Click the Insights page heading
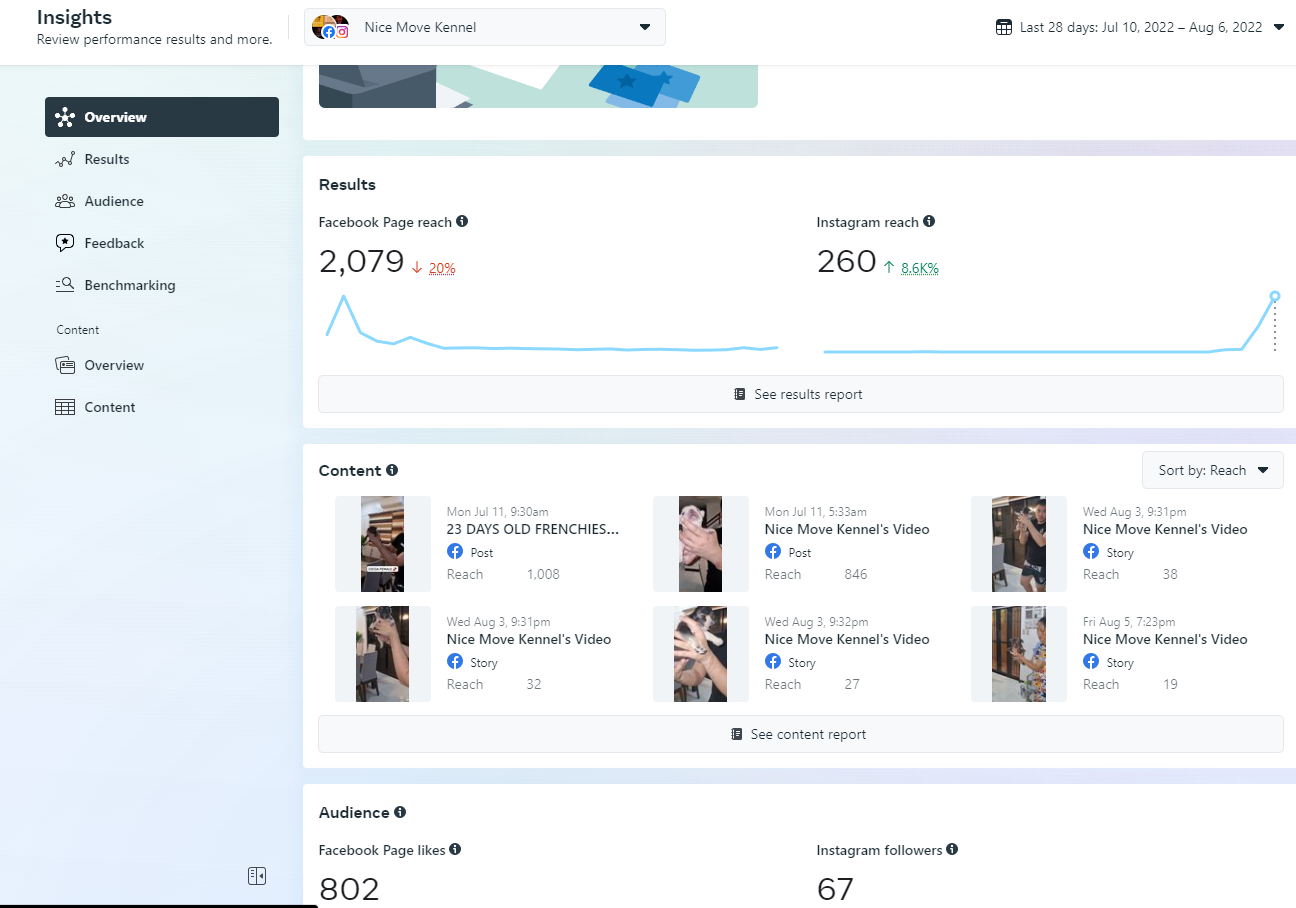The image size is (1296, 908). coord(74,18)
